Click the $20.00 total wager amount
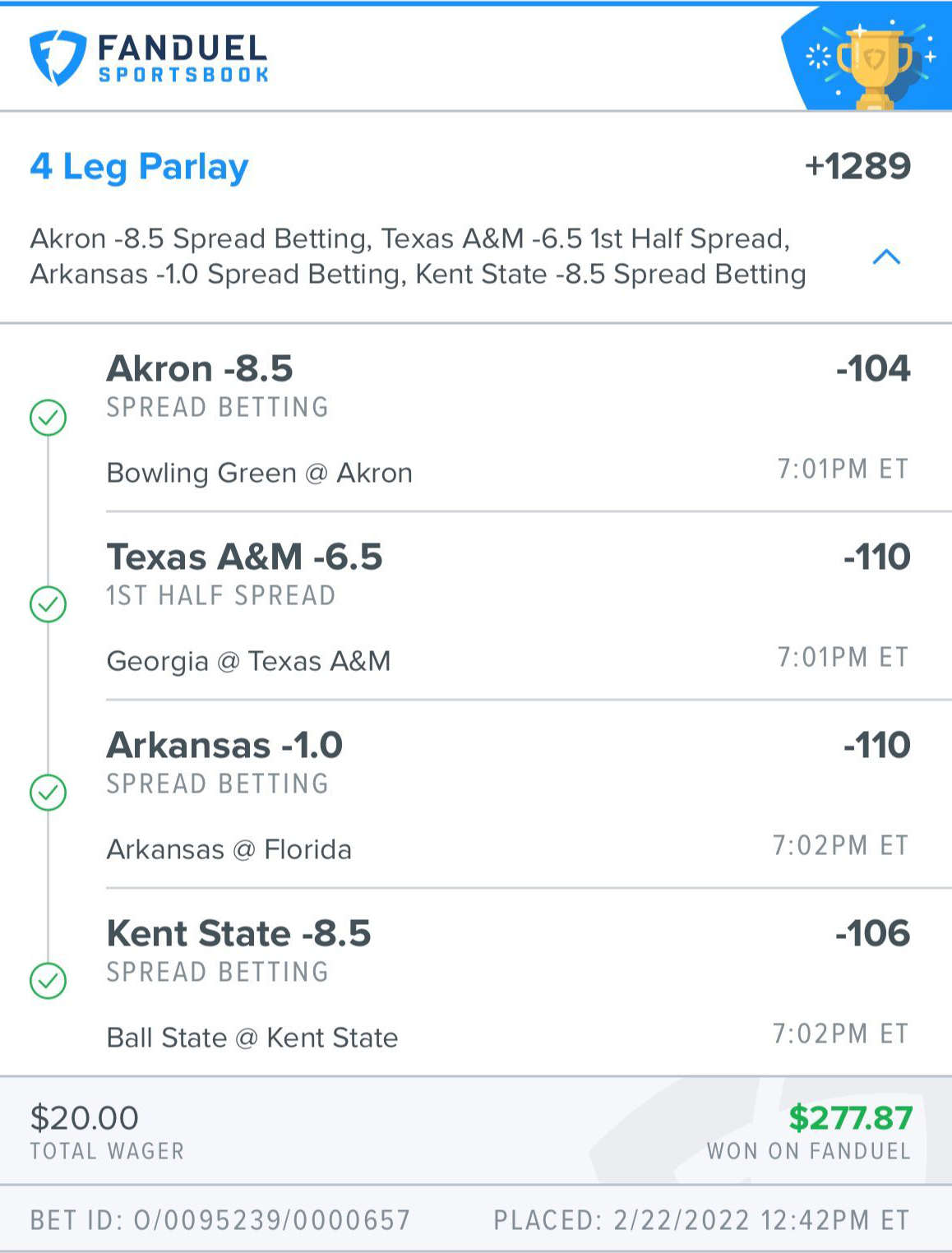Image resolution: width=952 pixels, height=1253 pixels. click(85, 1118)
